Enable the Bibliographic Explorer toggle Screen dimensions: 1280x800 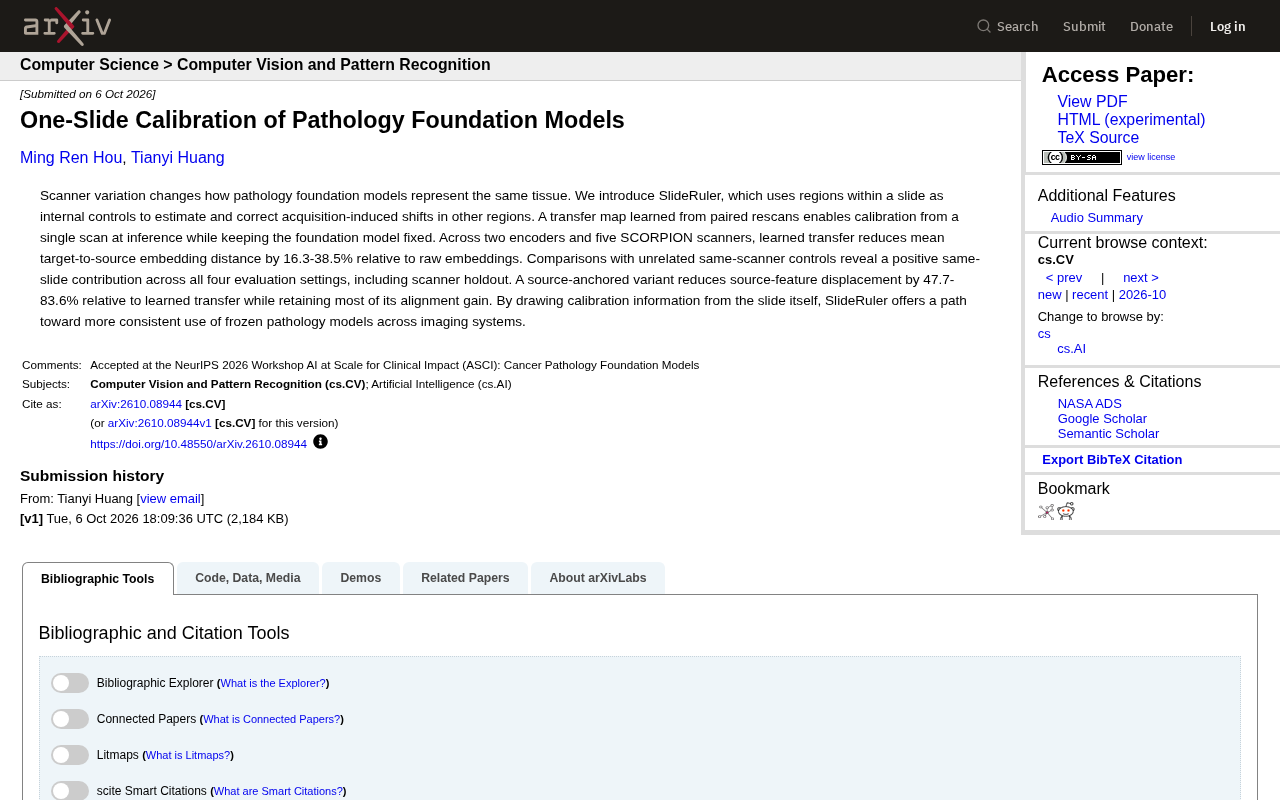pos(70,683)
